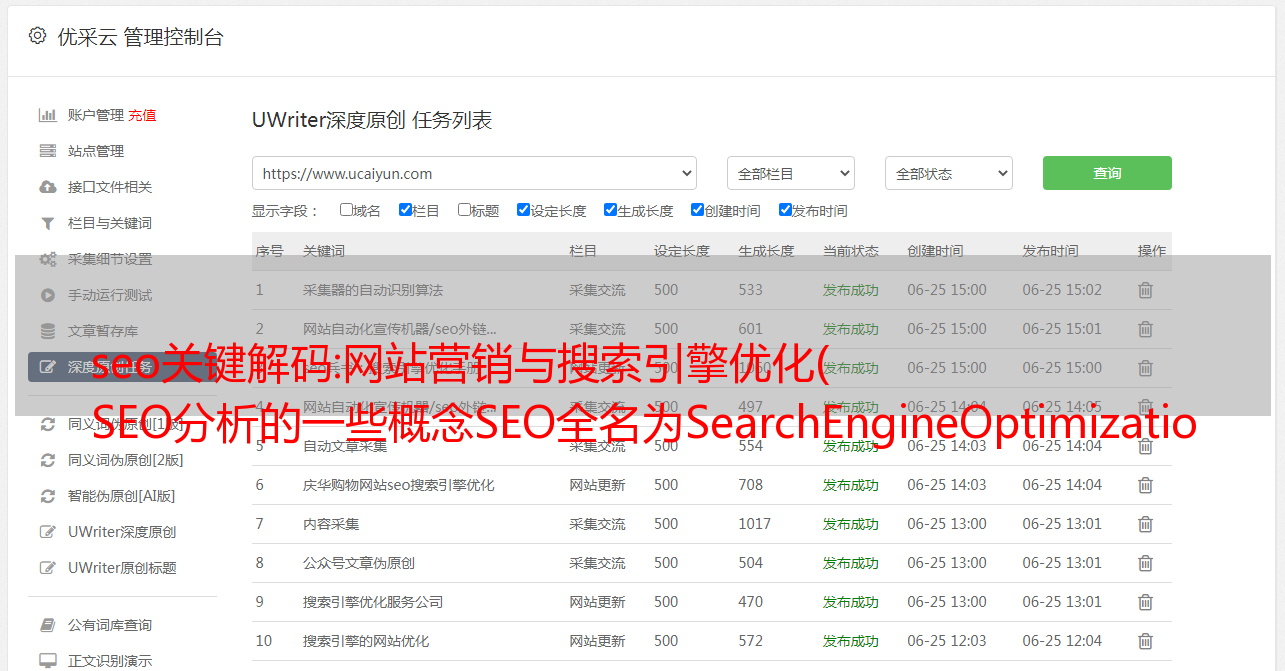Expand the 全部栏目 dropdown
Image resolution: width=1285 pixels, height=671 pixels.
pos(790,173)
